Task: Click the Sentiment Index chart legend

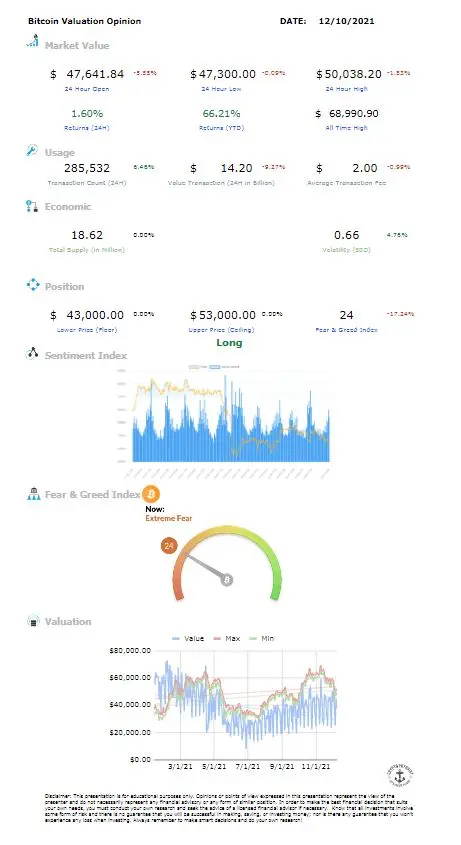Action: pos(214,367)
